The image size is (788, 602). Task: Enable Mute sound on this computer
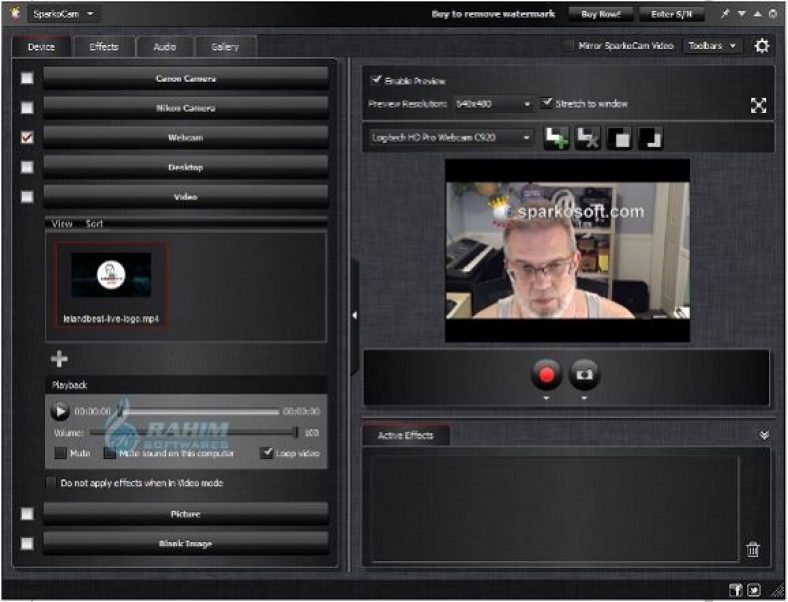pyautogui.click(x=110, y=453)
